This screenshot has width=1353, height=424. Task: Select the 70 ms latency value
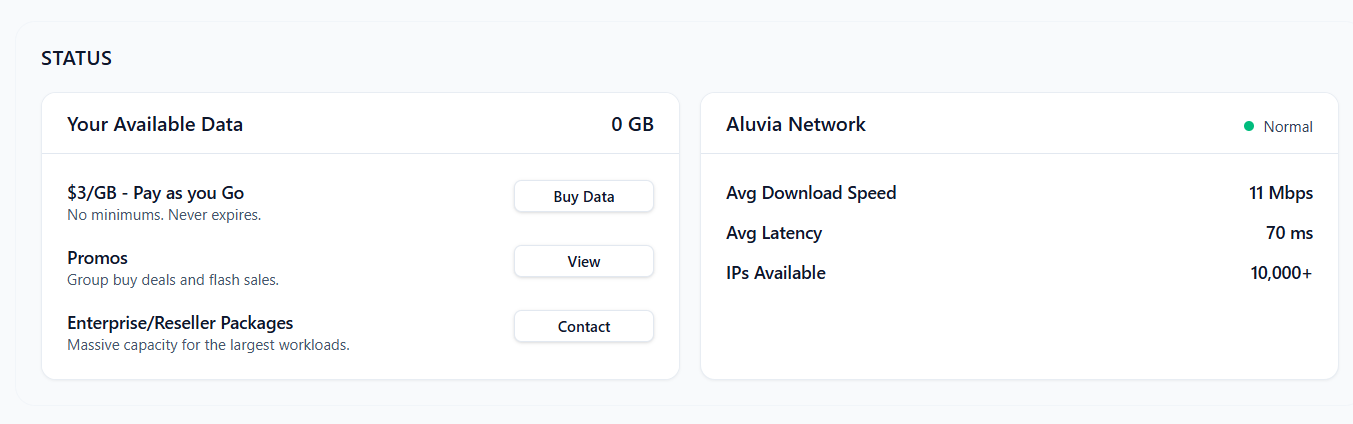[1289, 233]
